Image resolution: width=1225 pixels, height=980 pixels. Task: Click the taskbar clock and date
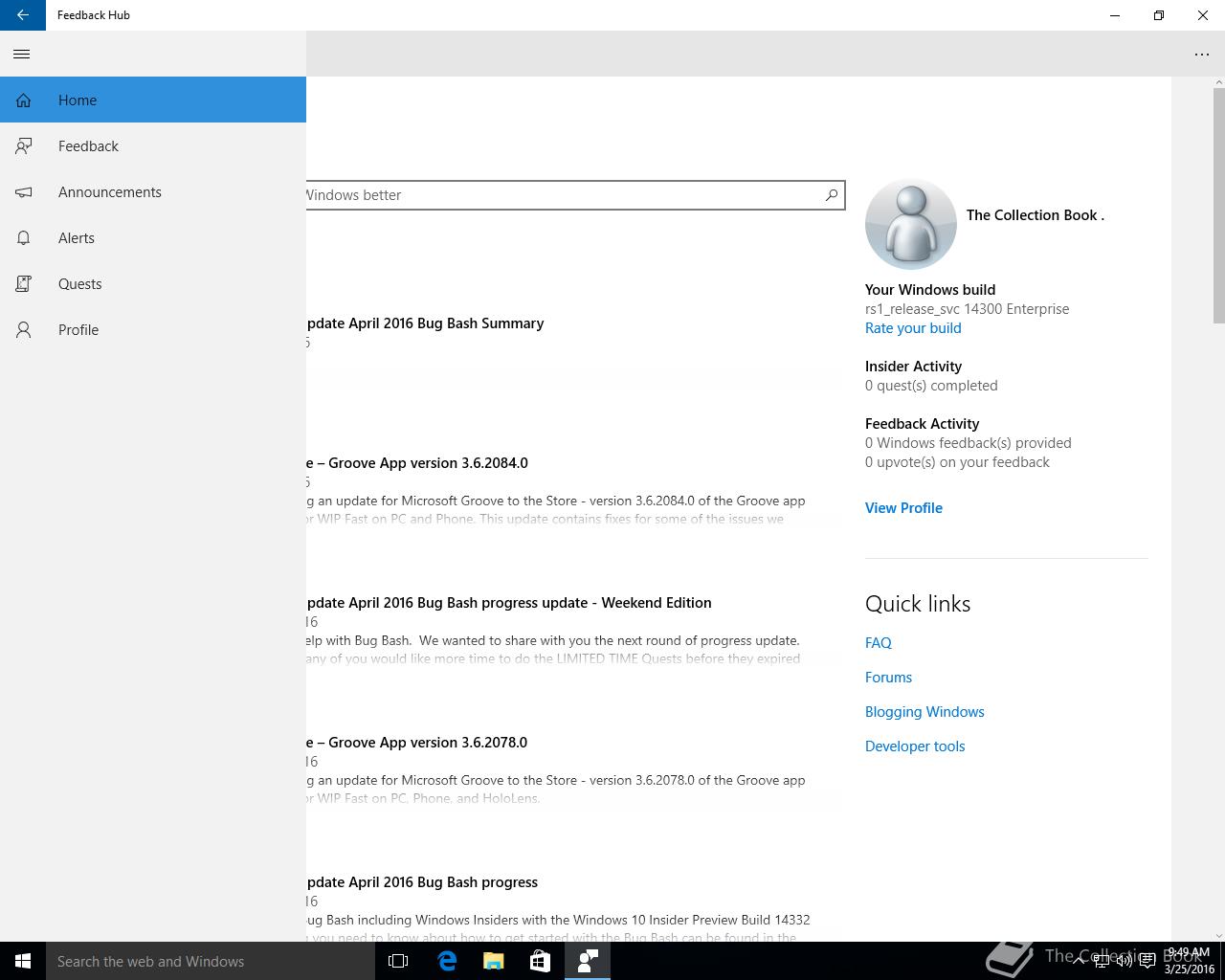(x=1189, y=961)
